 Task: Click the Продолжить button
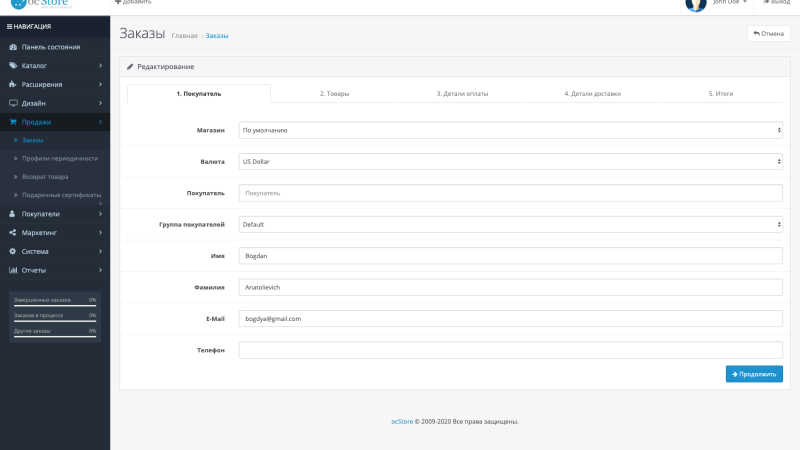click(x=754, y=374)
